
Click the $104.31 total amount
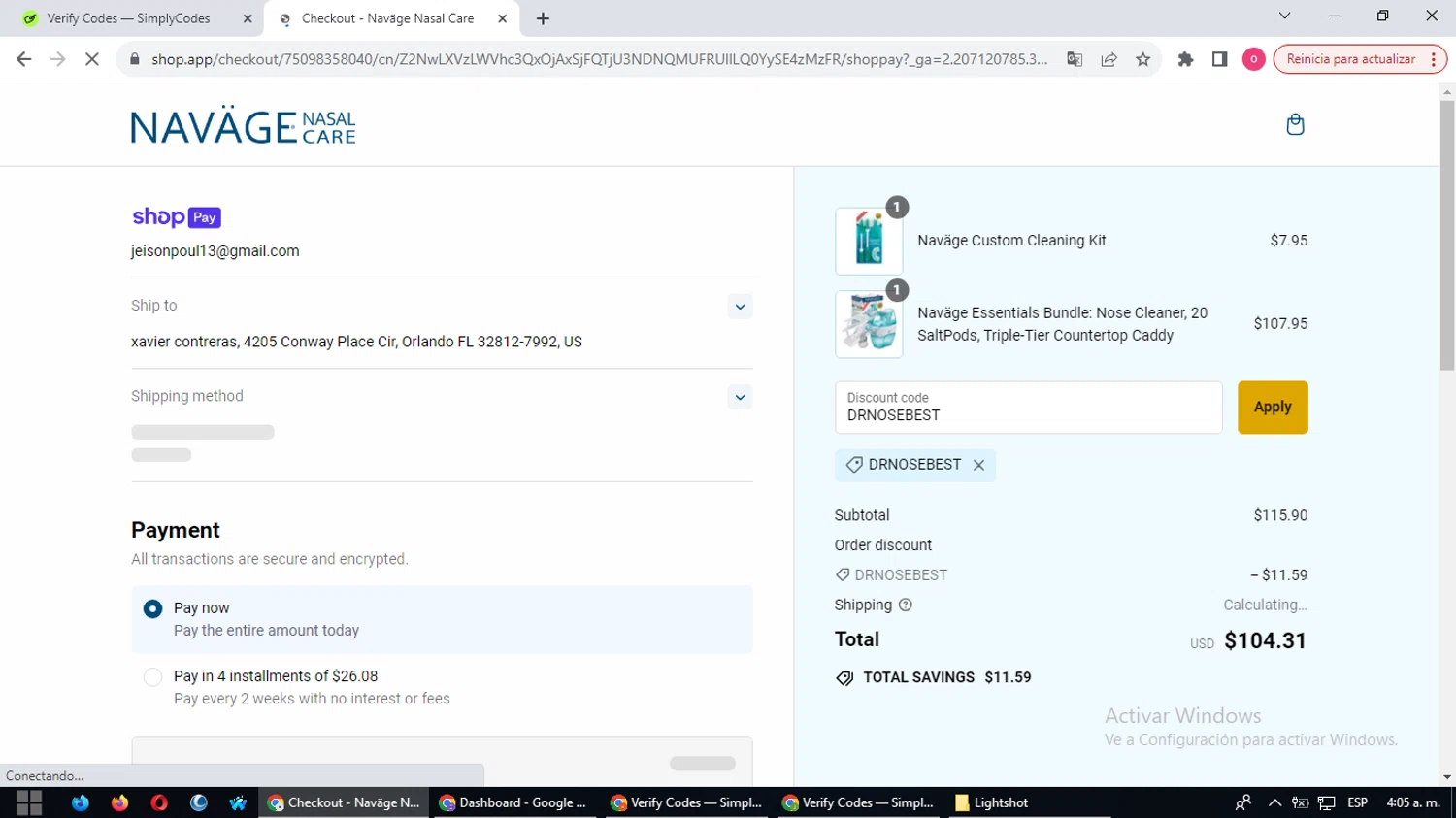point(1265,640)
